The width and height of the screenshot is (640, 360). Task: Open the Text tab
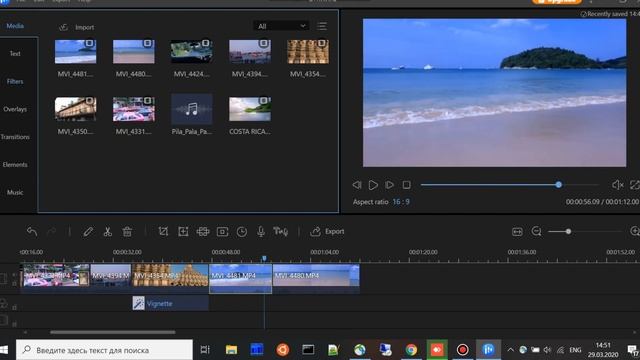(x=15, y=53)
